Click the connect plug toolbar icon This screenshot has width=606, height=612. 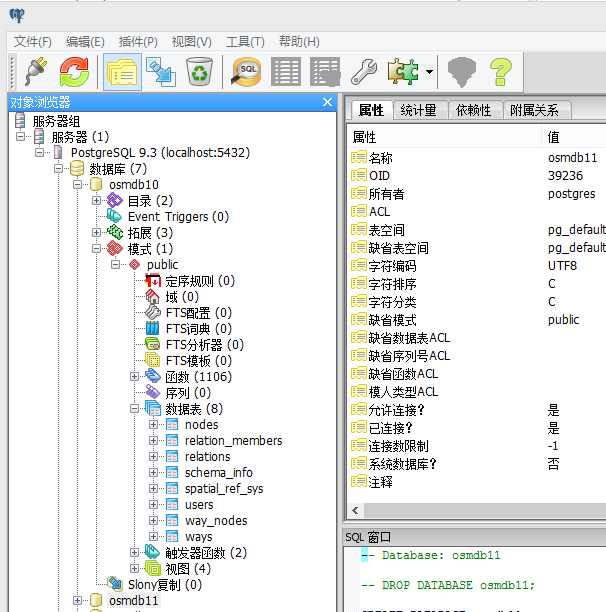point(37,71)
